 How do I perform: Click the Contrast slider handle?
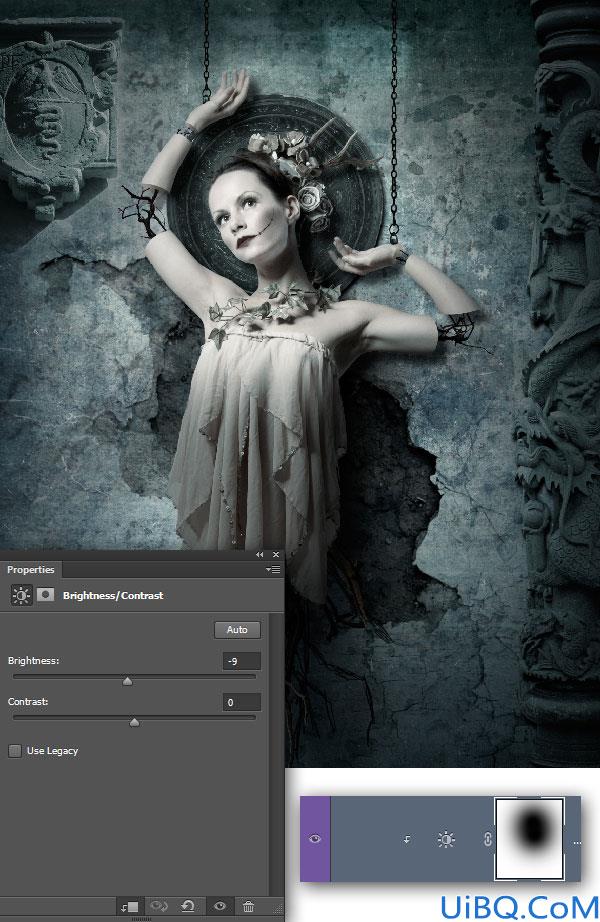[x=134, y=723]
